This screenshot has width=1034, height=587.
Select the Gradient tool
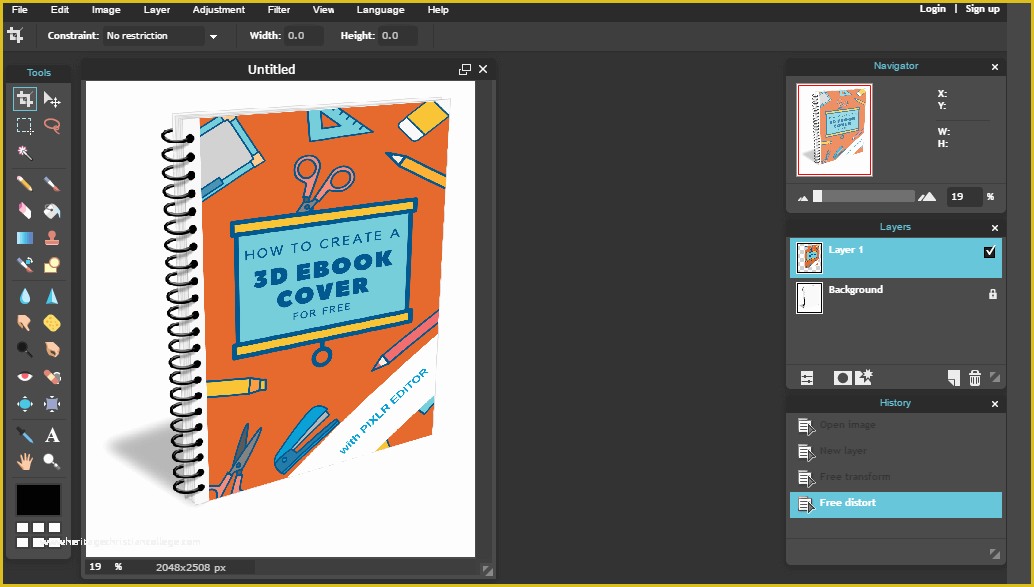[24, 237]
